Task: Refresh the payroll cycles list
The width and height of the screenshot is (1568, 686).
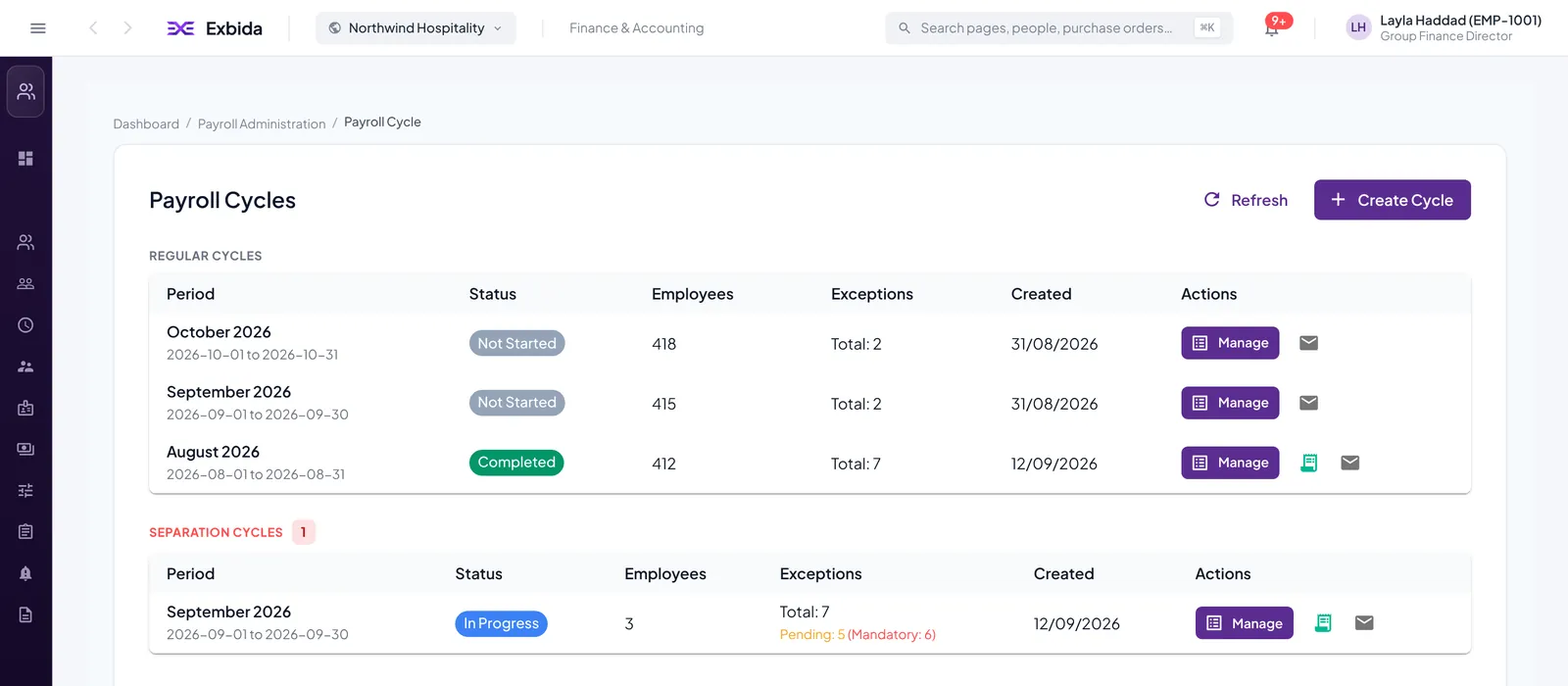Action: point(1246,200)
